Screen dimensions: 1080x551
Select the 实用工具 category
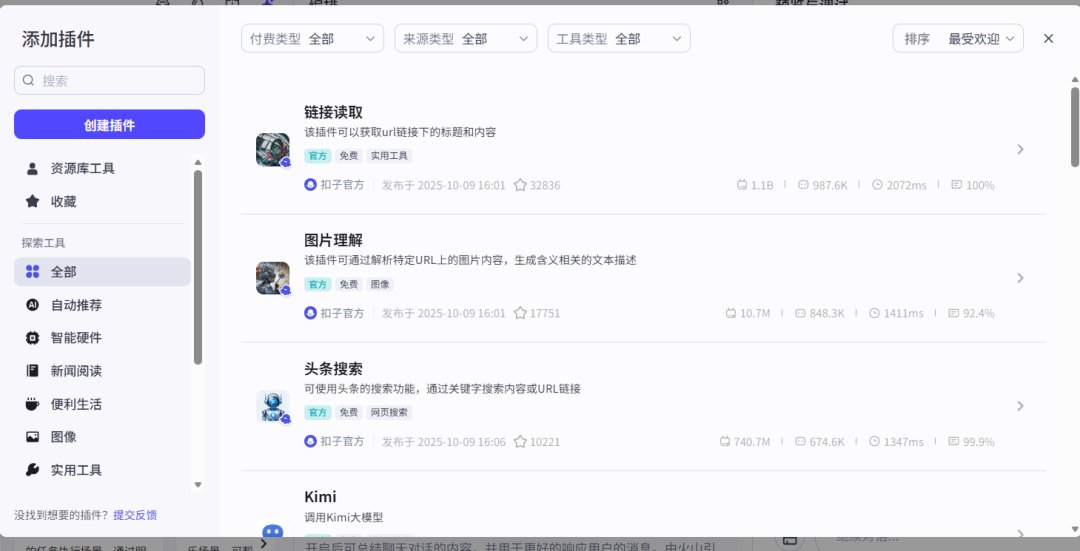(103, 470)
